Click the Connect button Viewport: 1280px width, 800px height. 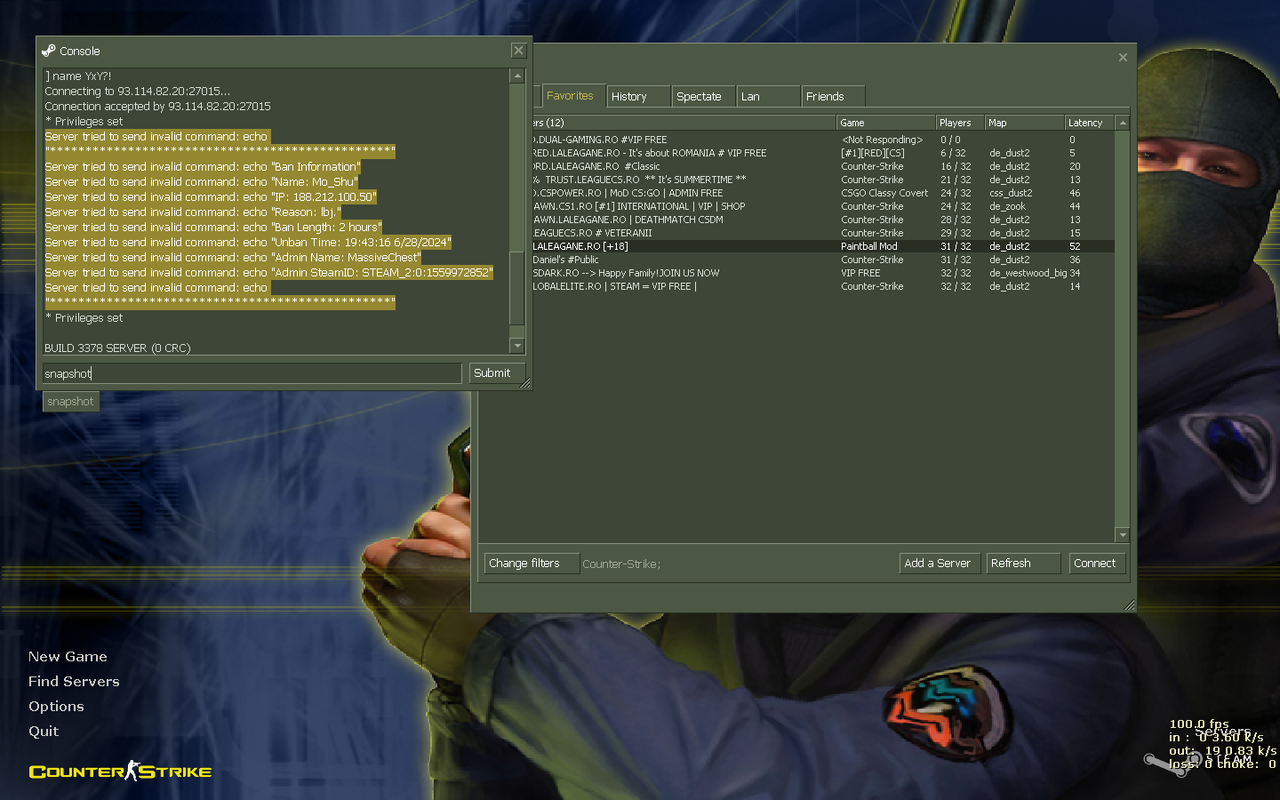tap(1097, 563)
